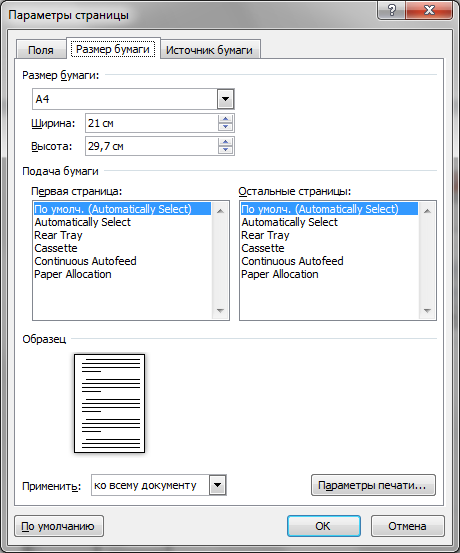Select По умолч. in Остальные страницы list

pyautogui.click(x=329, y=209)
